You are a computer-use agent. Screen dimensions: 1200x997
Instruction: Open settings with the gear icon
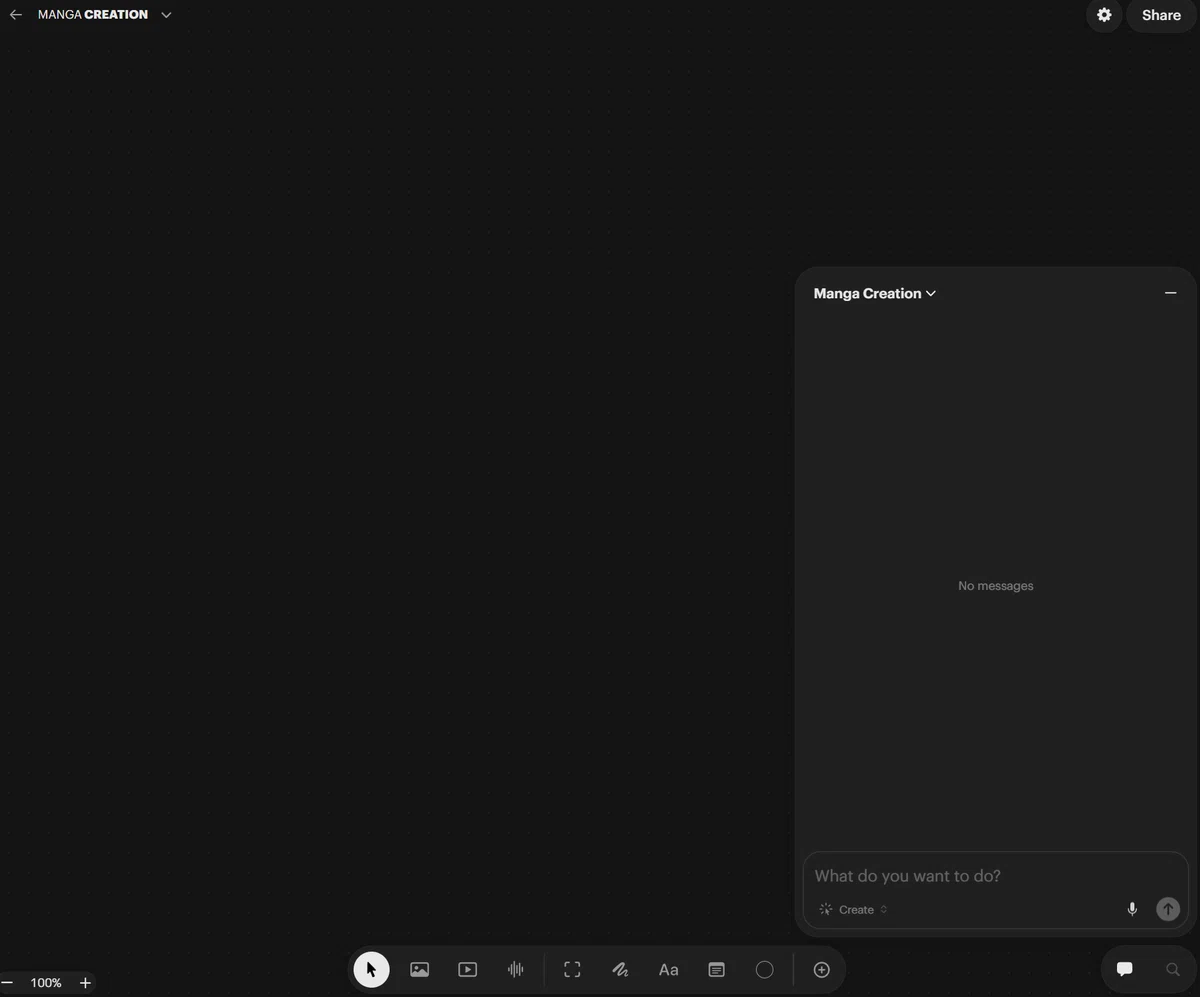tap(1104, 15)
